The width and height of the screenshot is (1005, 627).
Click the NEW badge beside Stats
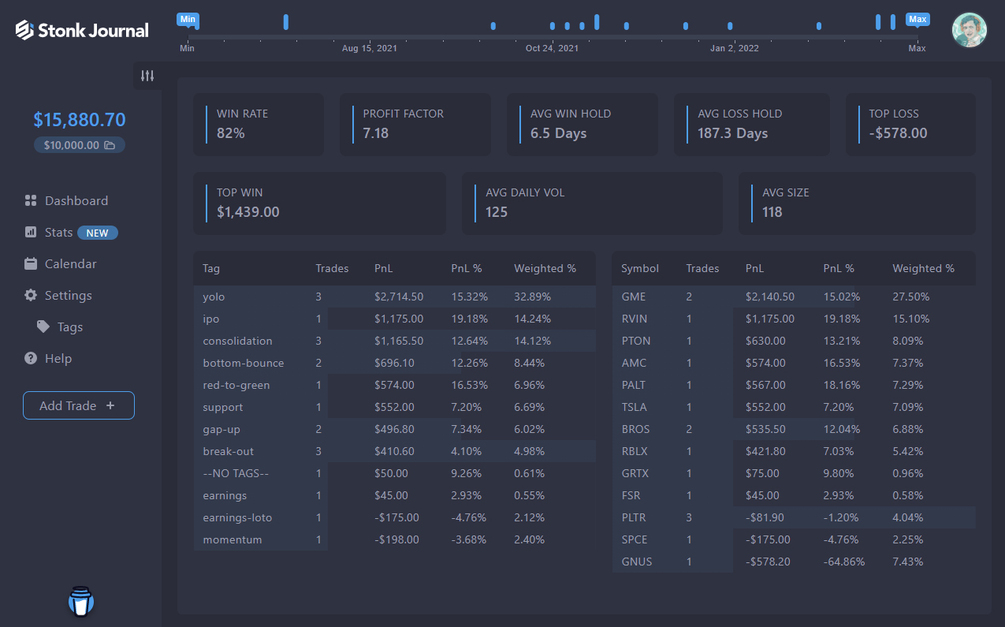(97, 233)
